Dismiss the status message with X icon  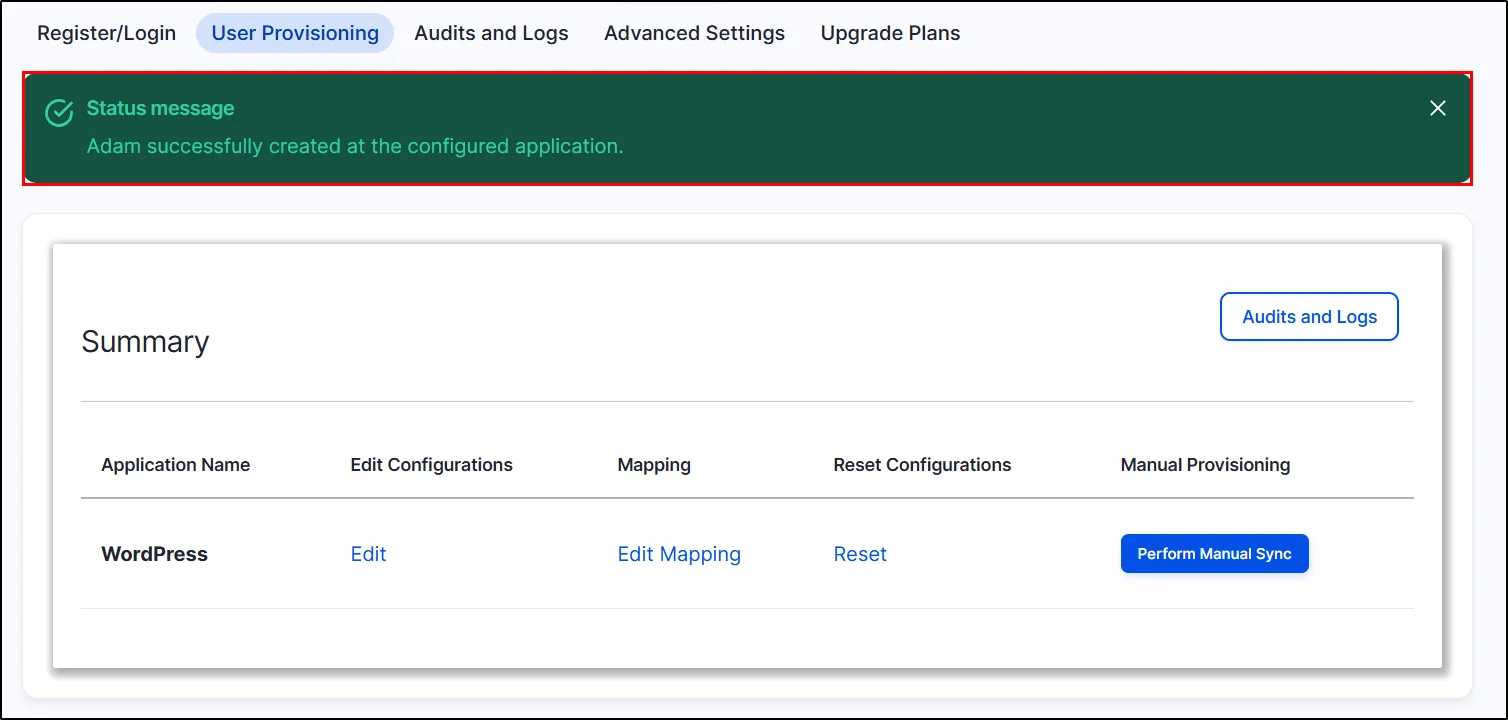point(1437,108)
